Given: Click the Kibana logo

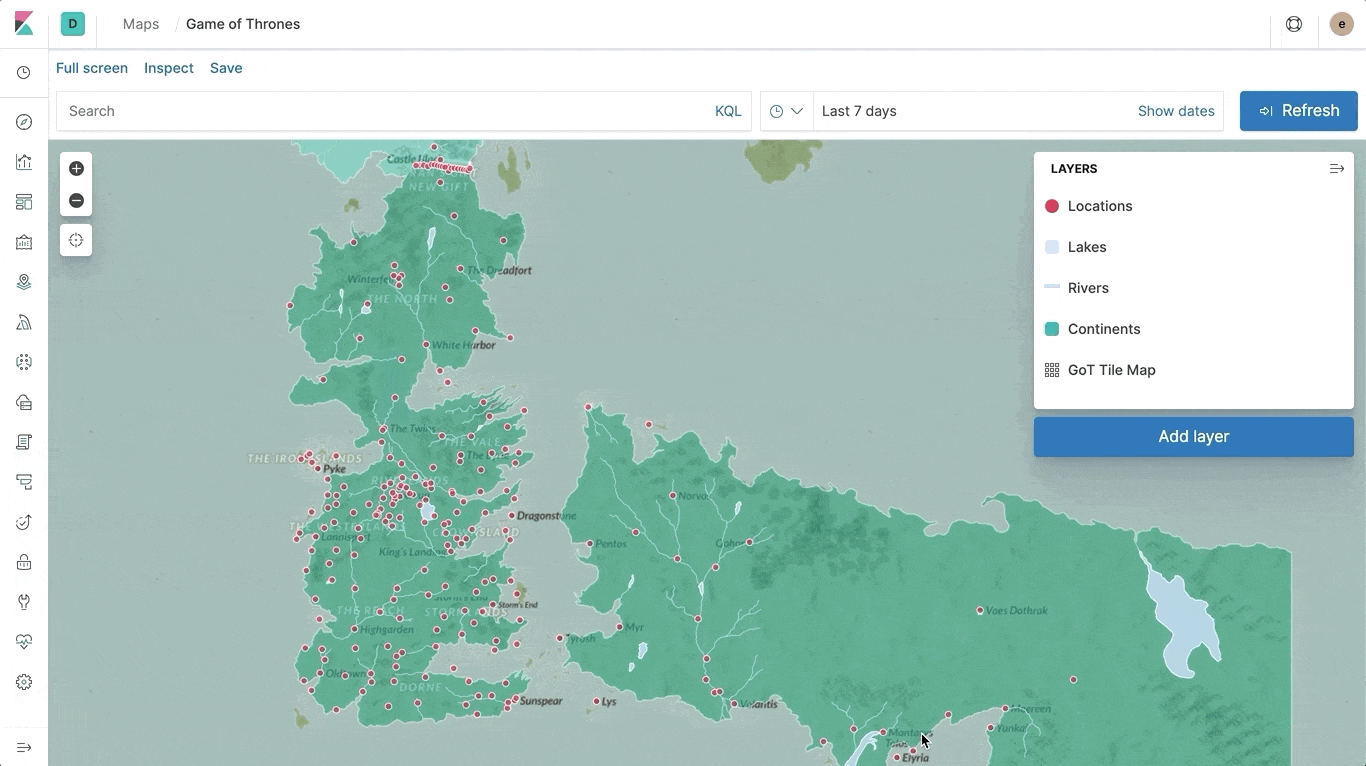Looking at the screenshot, I should (24, 24).
